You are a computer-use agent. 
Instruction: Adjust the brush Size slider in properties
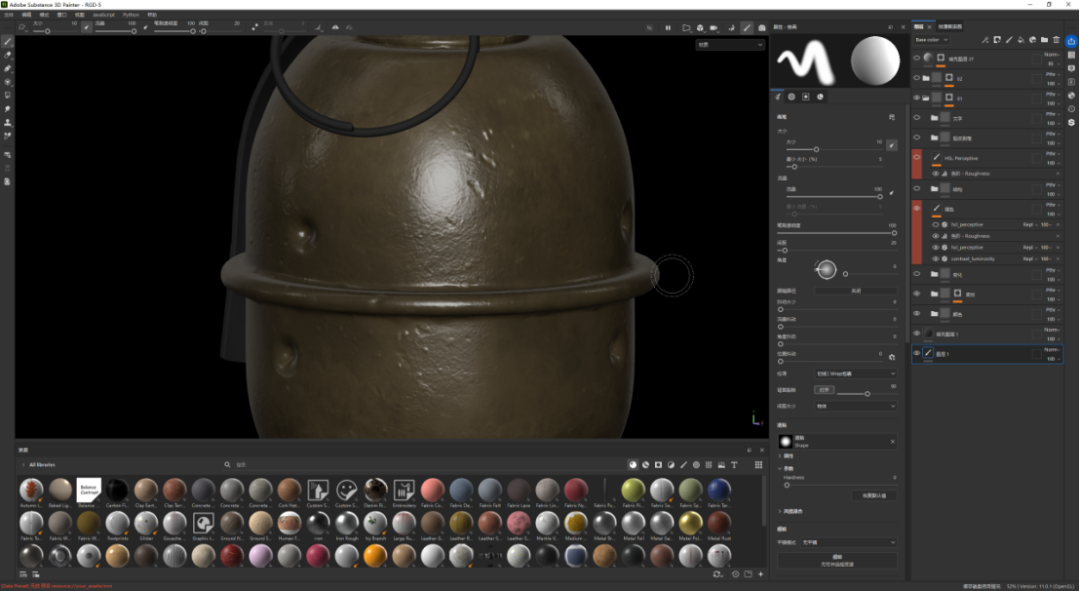(835, 149)
